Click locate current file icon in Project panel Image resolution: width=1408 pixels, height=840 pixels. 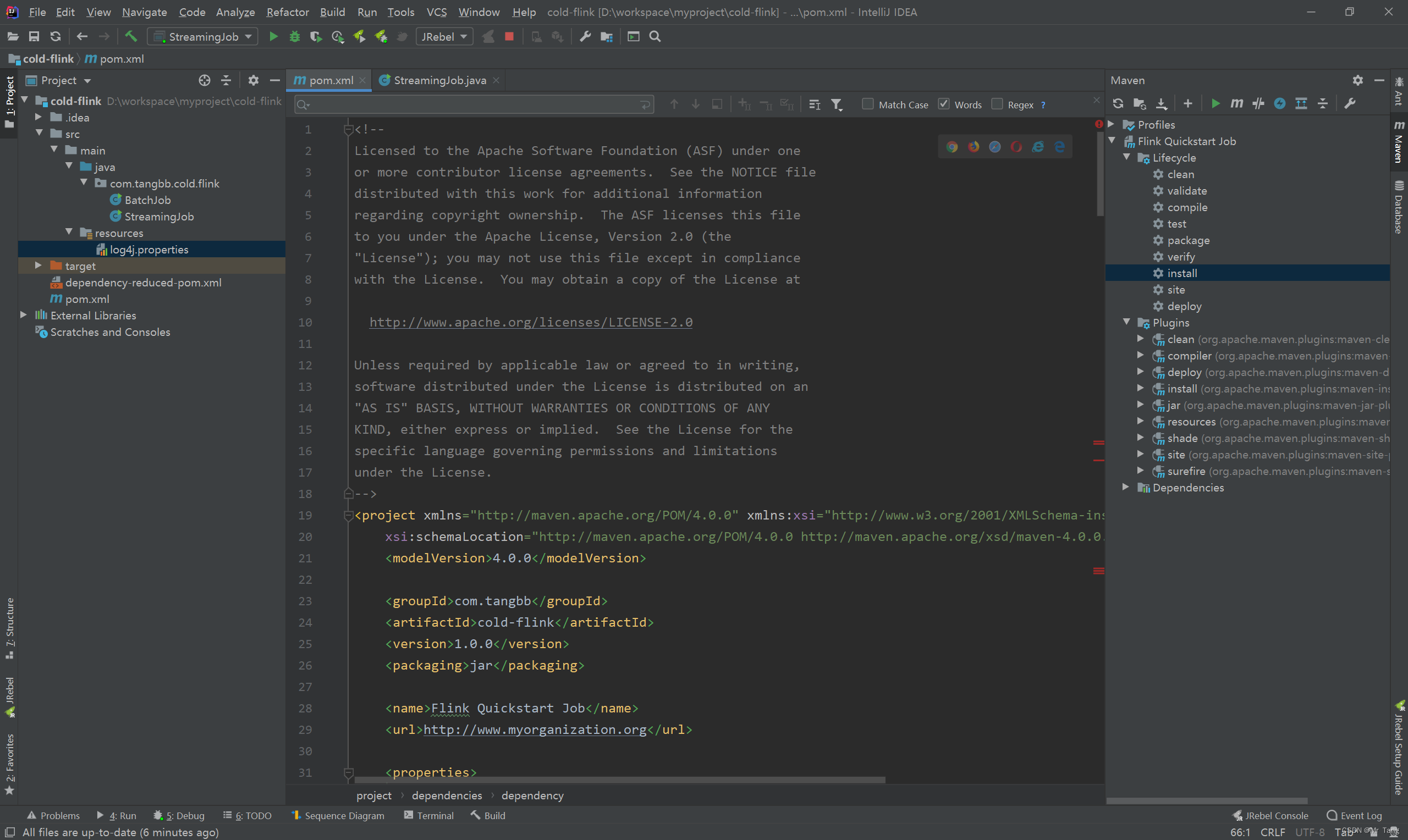click(205, 80)
